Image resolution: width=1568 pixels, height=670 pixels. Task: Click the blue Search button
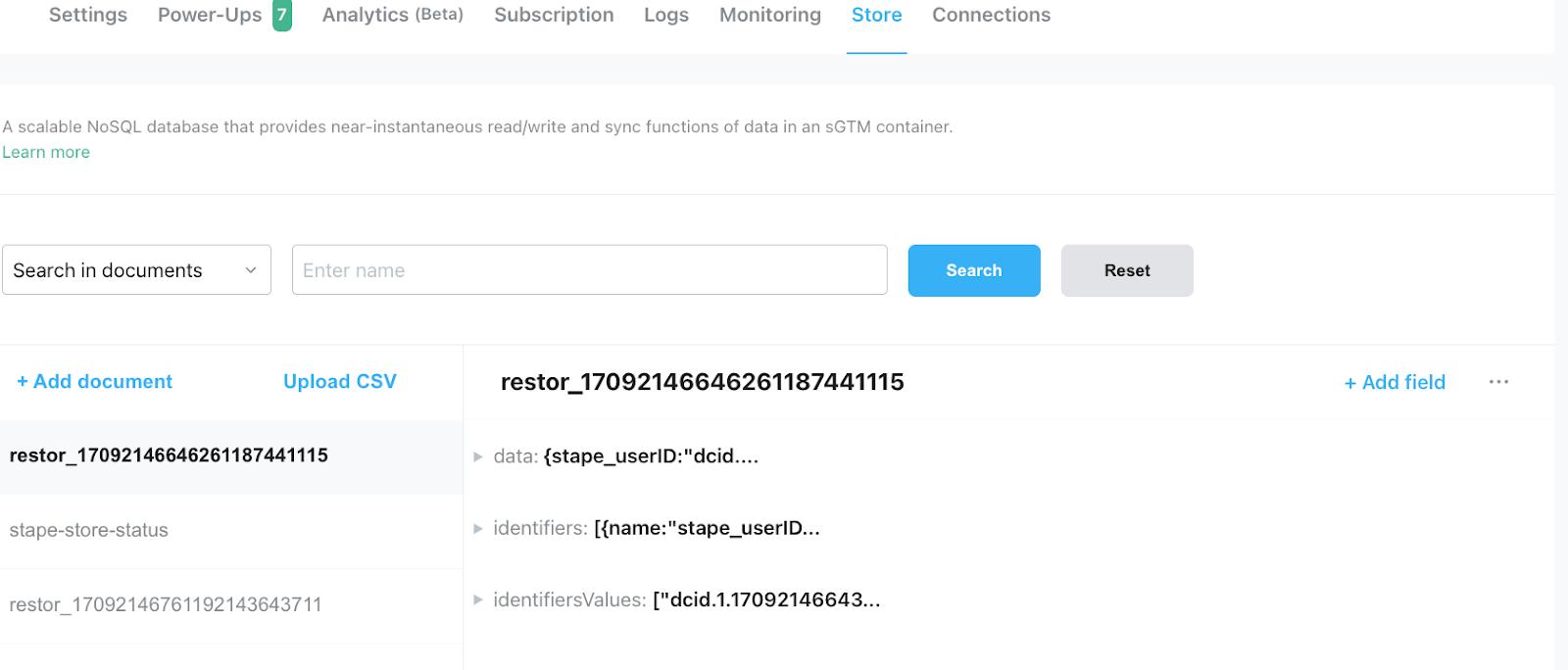pyautogui.click(x=974, y=270)
